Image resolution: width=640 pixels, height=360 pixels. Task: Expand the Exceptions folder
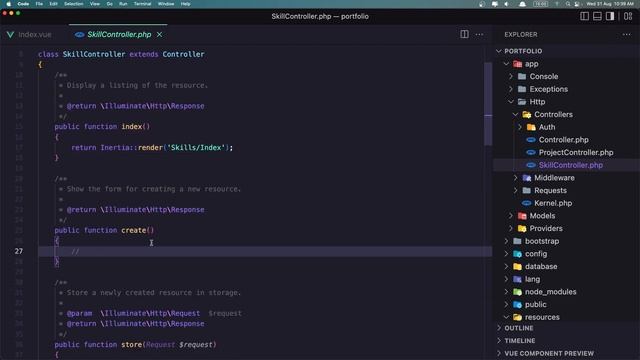[x=511, y=89]
